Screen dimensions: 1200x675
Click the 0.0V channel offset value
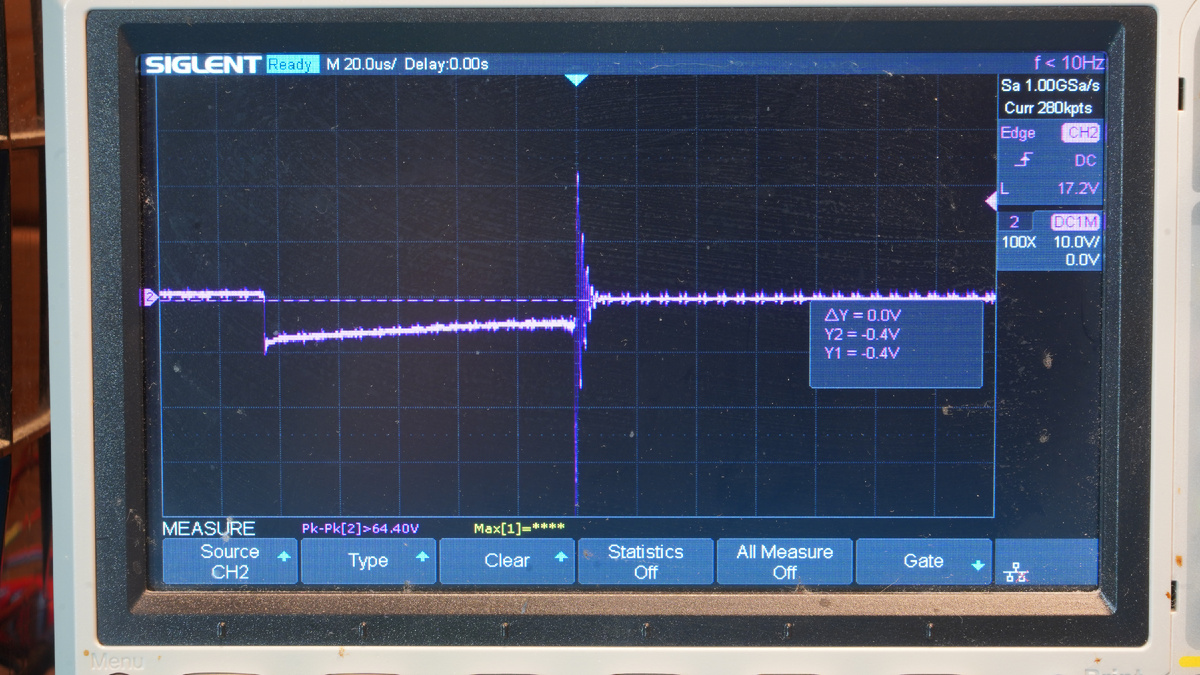pos(1082,260)
